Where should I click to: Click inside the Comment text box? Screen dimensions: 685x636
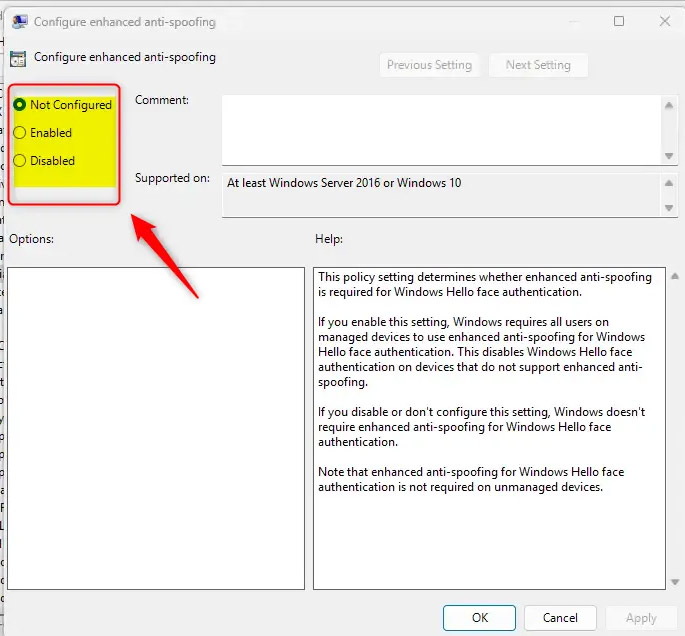pyautogui.click(x=441, y=130)
